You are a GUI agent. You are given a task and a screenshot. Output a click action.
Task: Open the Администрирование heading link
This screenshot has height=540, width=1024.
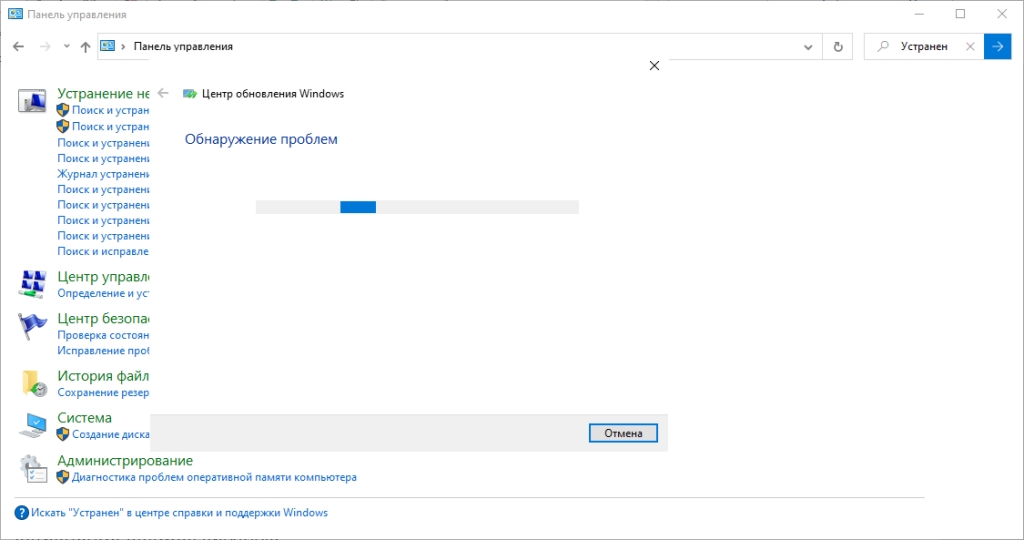coord(125,460)
